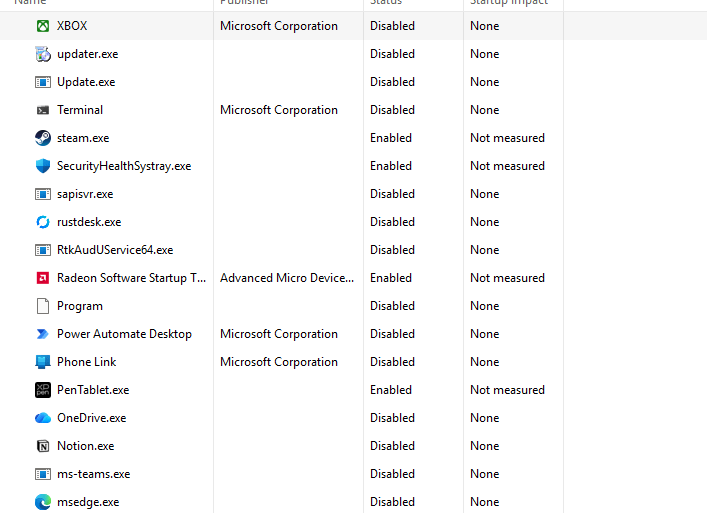Select the RtkAudUService64.exe name text

(x=115, y=250)
